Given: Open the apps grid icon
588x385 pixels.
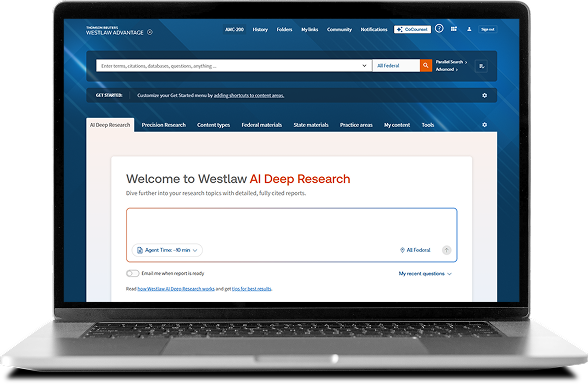Looking at the screenshot, I should [x=454, y=29].
